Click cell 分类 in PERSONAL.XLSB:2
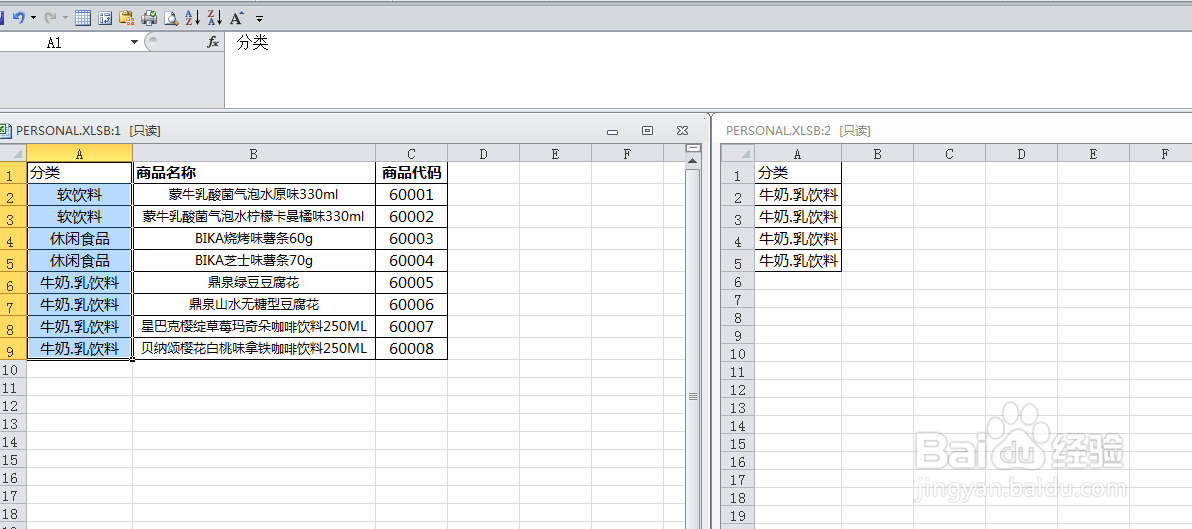The image size is (1192, 529). 797,173
